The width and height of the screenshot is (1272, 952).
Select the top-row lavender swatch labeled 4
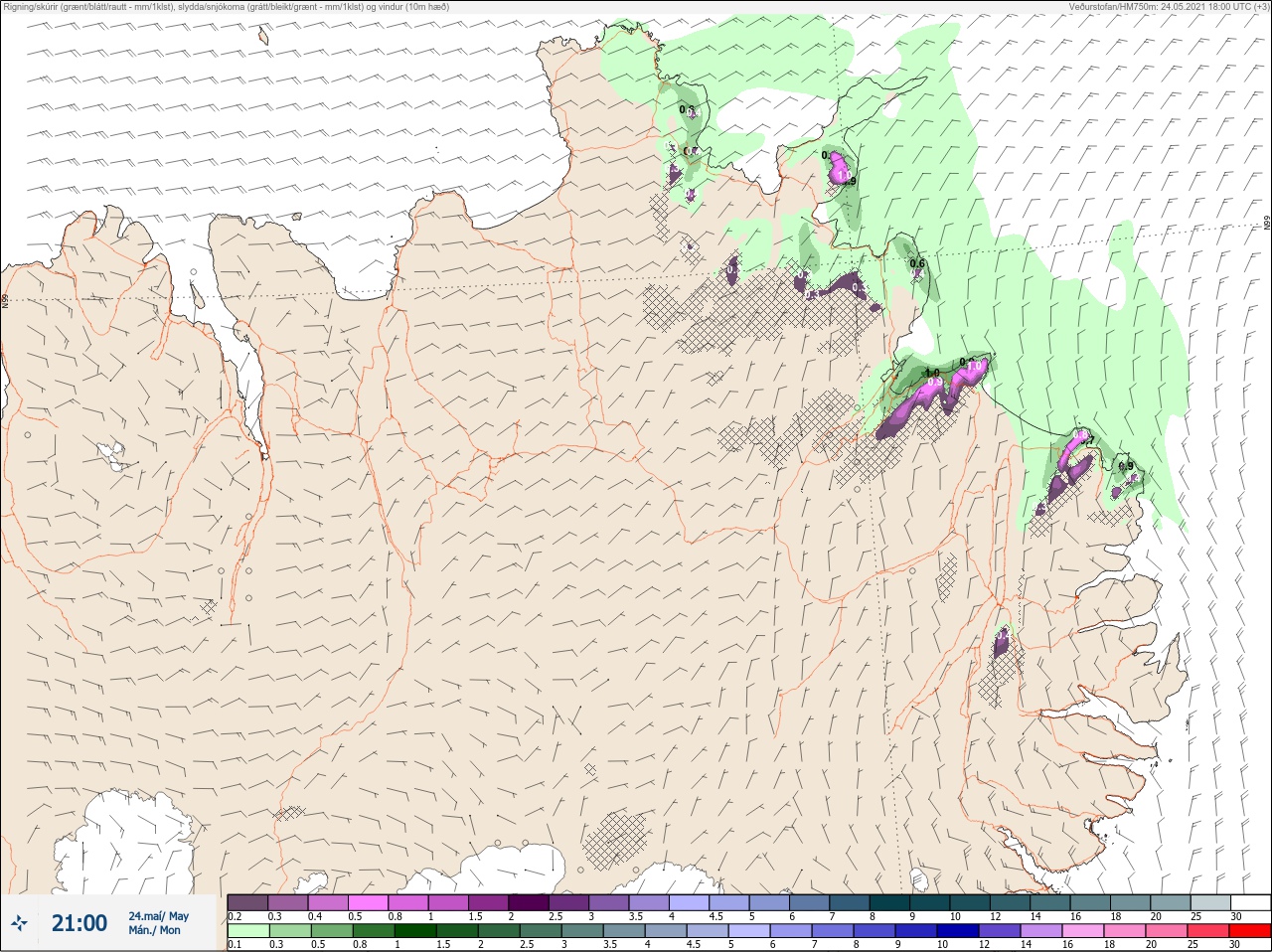click(x=689, y=902)
